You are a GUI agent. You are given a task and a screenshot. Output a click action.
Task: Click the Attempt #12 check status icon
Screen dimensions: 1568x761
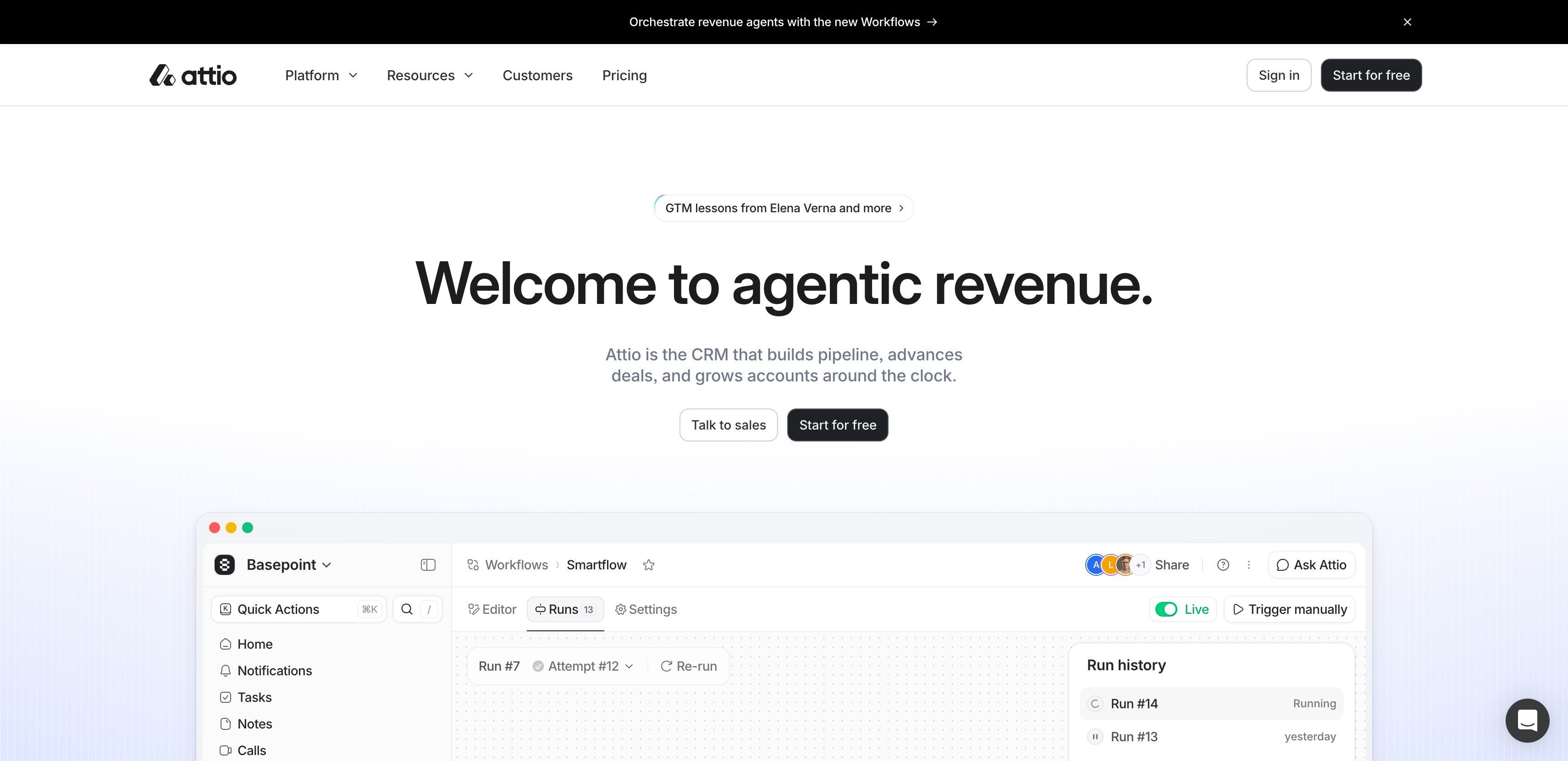(x=538, y=666)
